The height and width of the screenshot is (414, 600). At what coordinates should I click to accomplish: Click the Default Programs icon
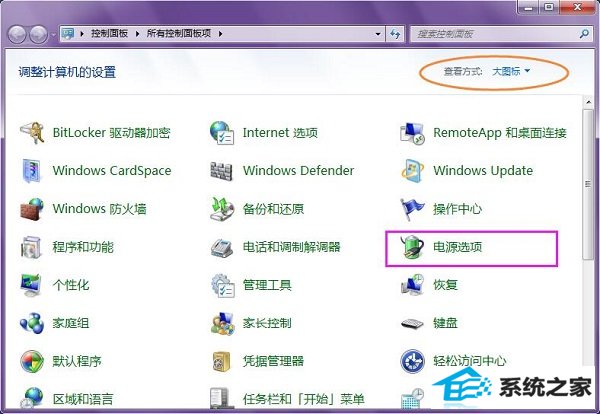point(32,361)
